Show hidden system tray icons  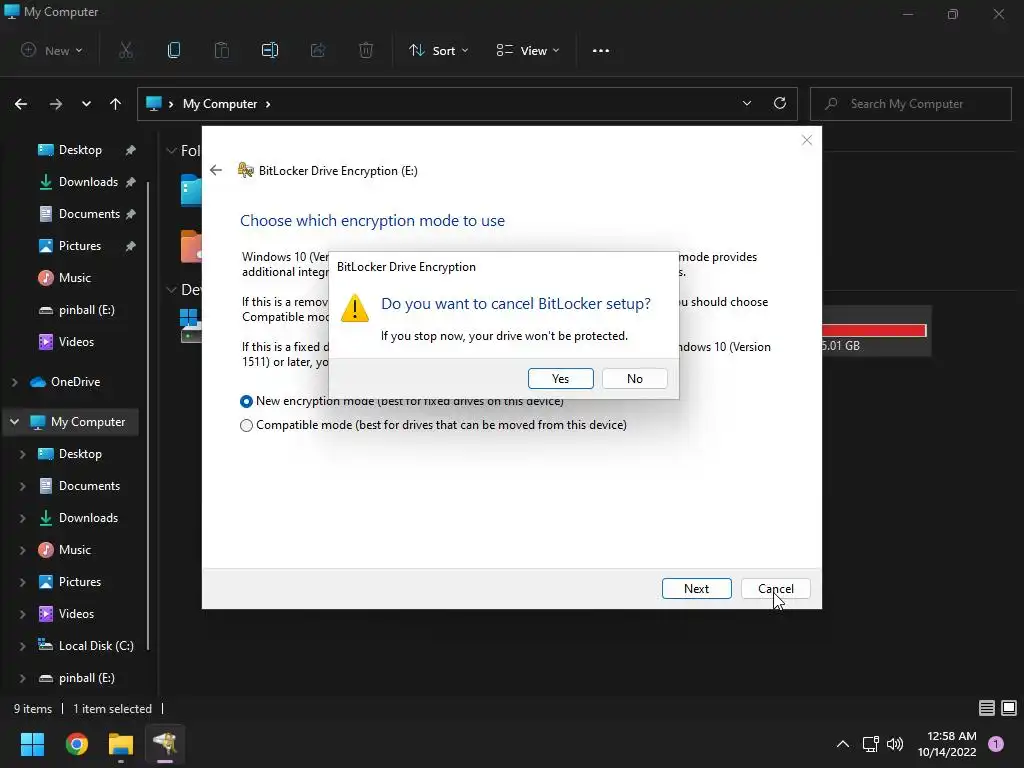point(843,744)
